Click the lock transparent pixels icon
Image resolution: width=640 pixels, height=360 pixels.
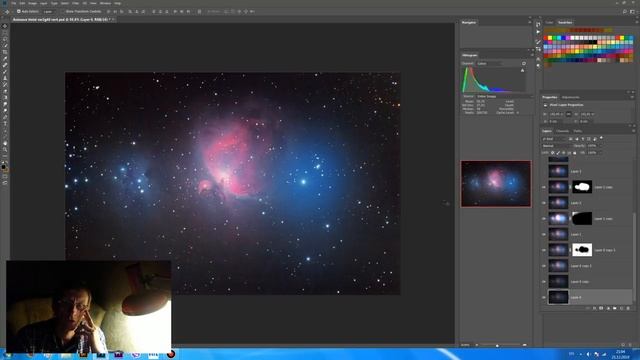553,153
